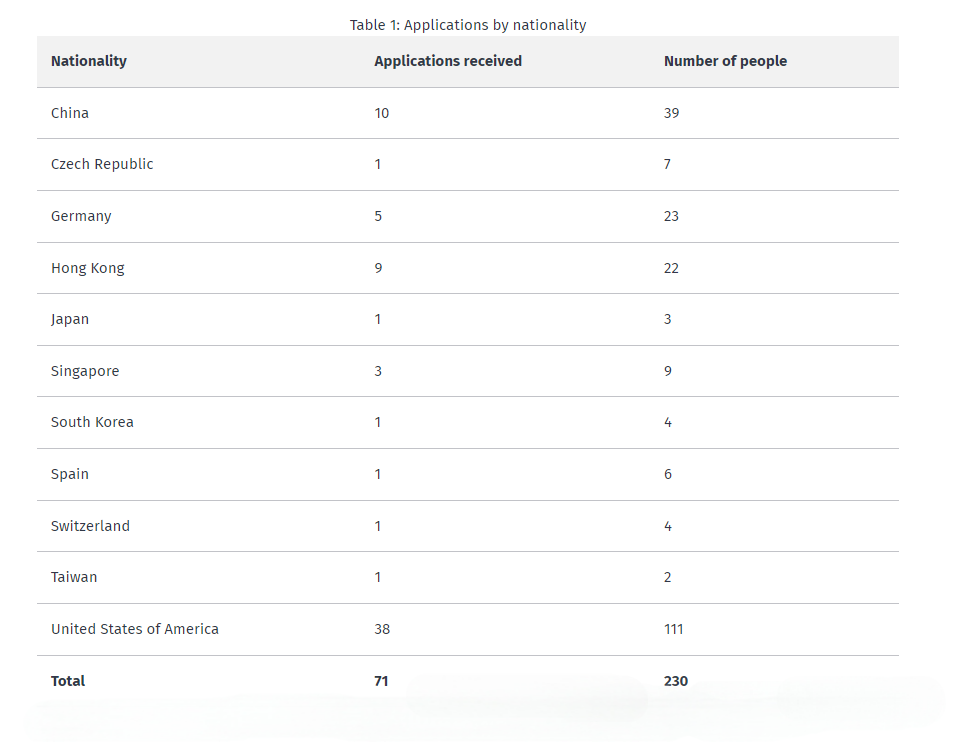Select the 'South Korea' nationality cell

(x=92, y=422)
